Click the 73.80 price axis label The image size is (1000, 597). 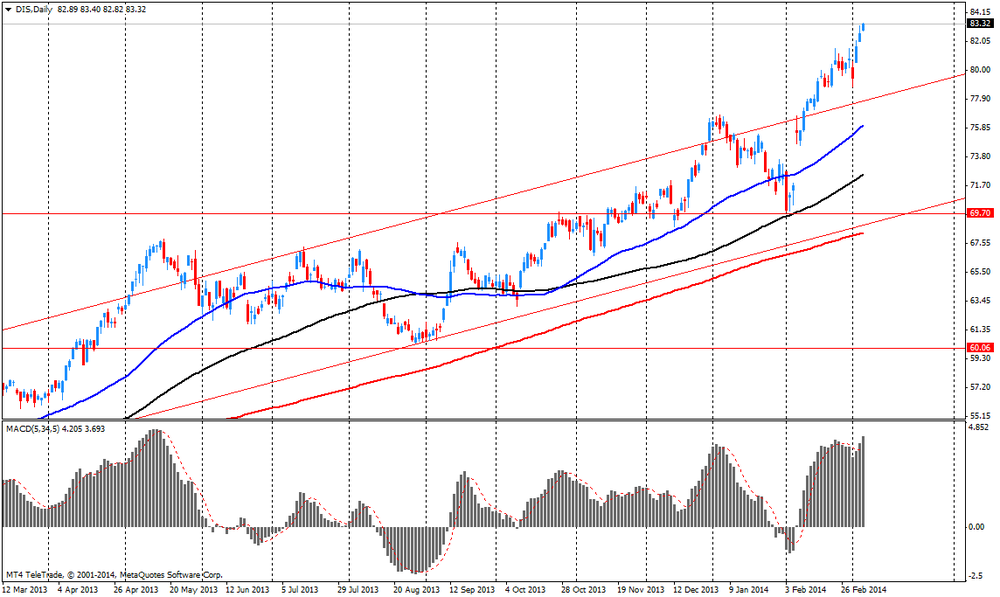point(980,156)
